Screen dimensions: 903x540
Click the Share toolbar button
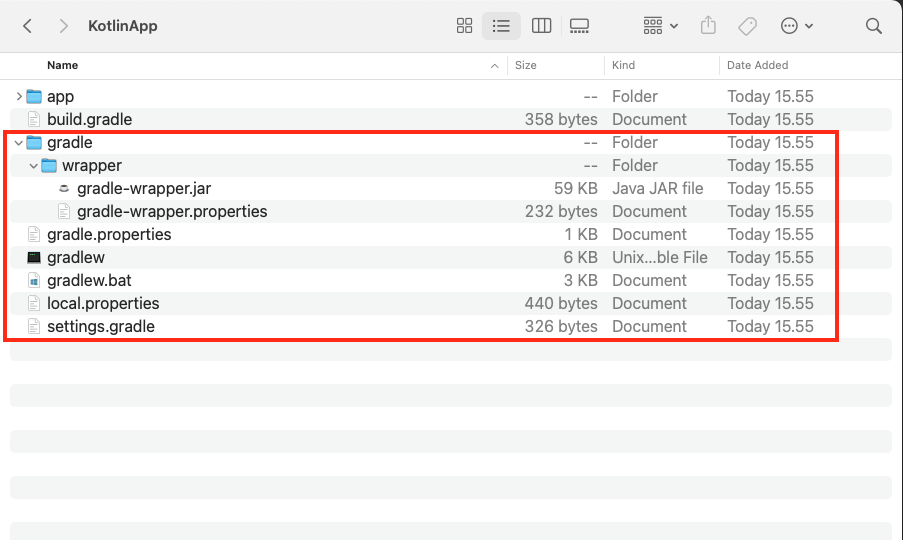click(x=708, y=26)
